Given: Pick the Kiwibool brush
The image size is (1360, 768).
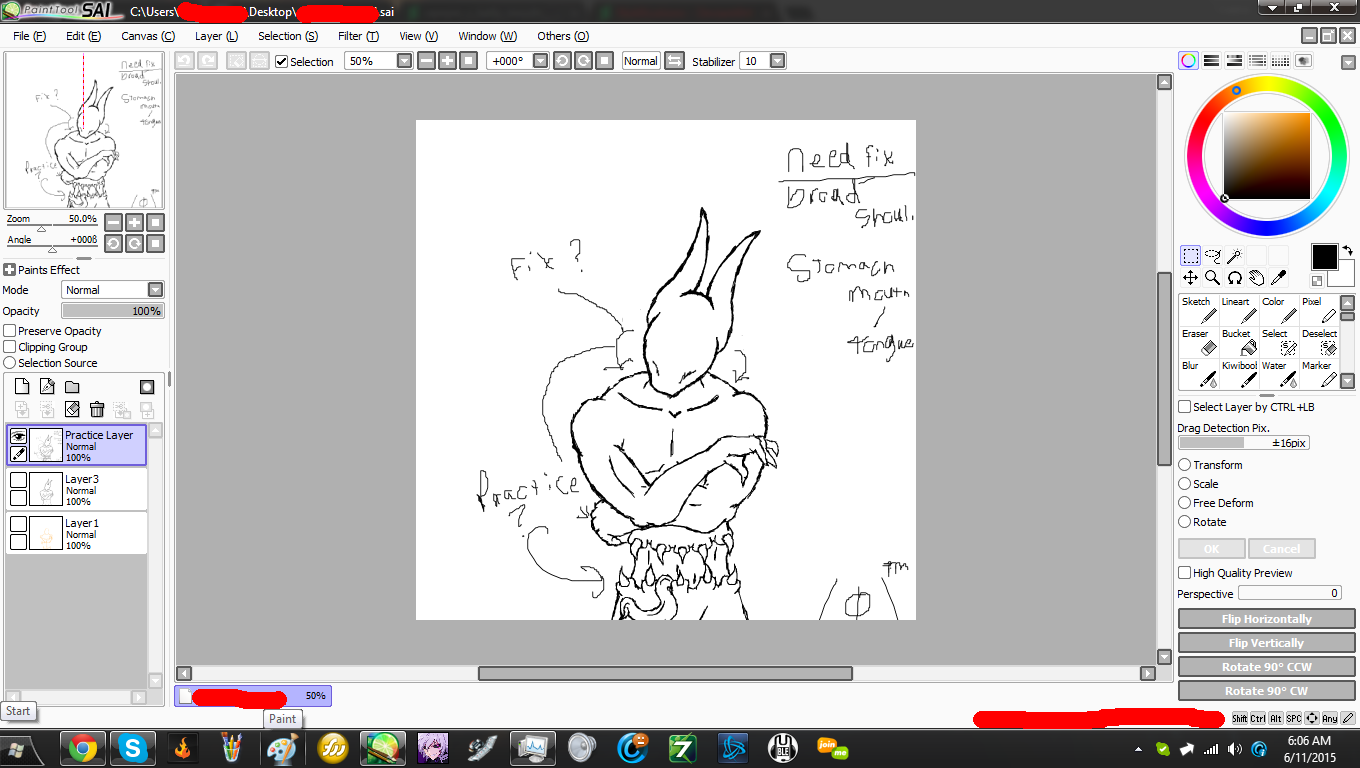Looking at the screenshot, I should pyautogui.click(x=1239, y=374).
